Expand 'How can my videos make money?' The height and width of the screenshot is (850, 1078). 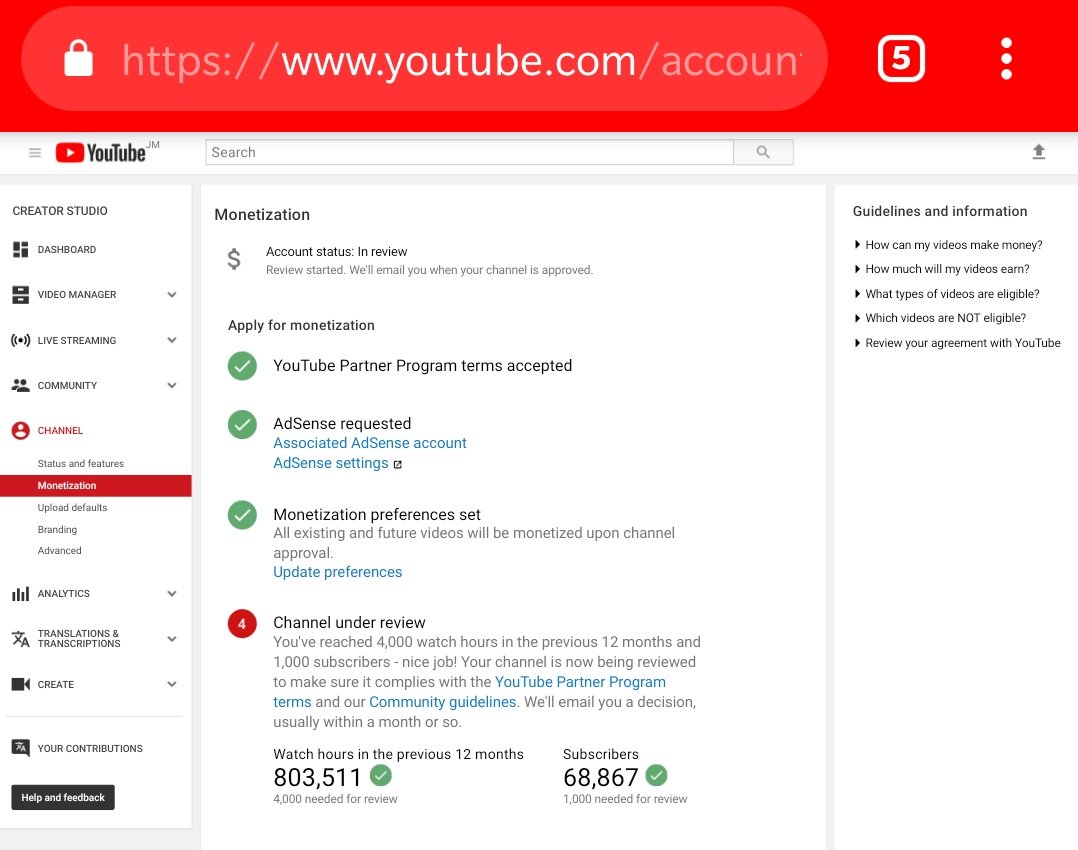coord(948,245)
